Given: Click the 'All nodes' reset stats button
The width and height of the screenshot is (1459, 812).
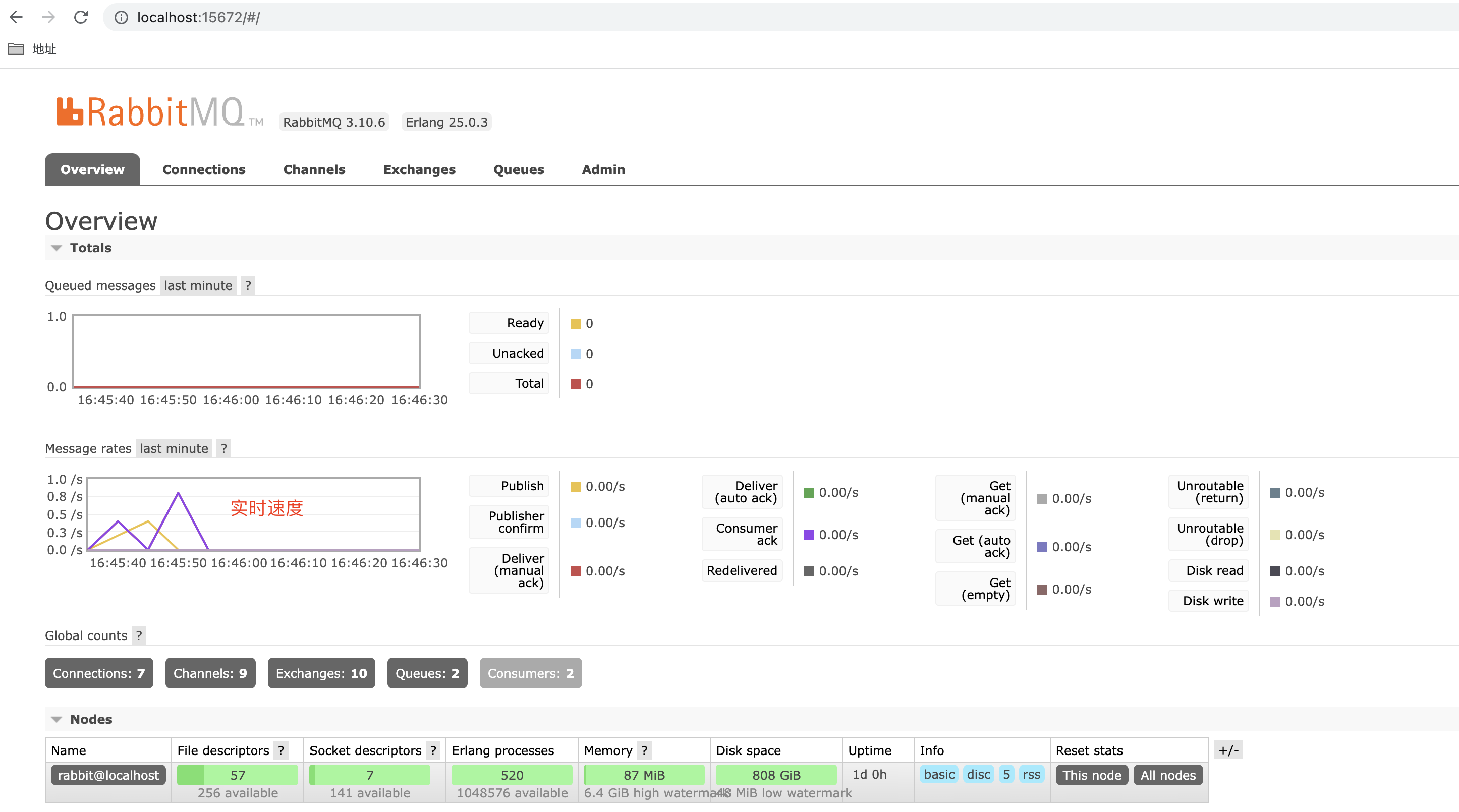Looking at the screenshot, I should click(x=1168, y=775).
